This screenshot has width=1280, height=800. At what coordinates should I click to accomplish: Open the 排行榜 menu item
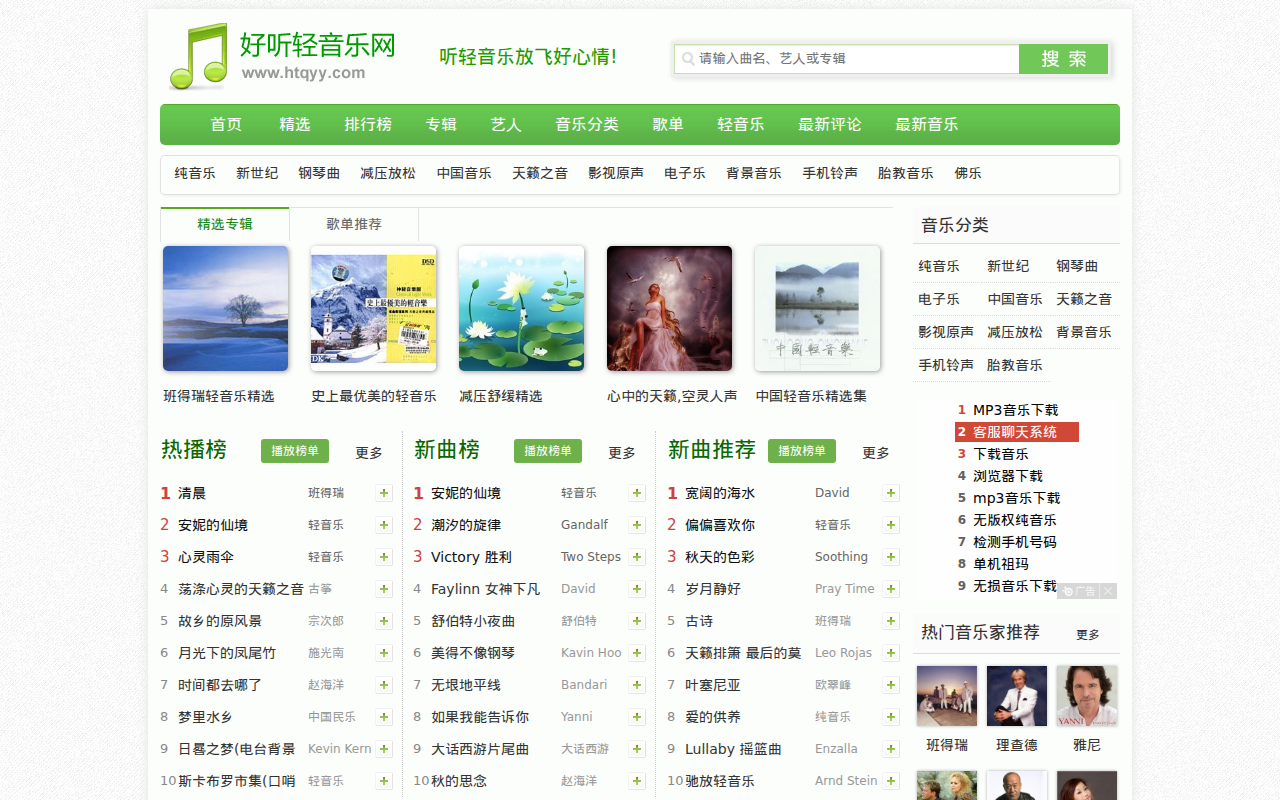tap(368, 124)
